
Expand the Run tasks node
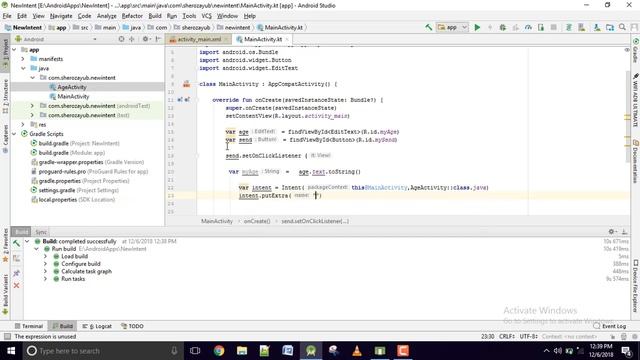click(45, 279)
